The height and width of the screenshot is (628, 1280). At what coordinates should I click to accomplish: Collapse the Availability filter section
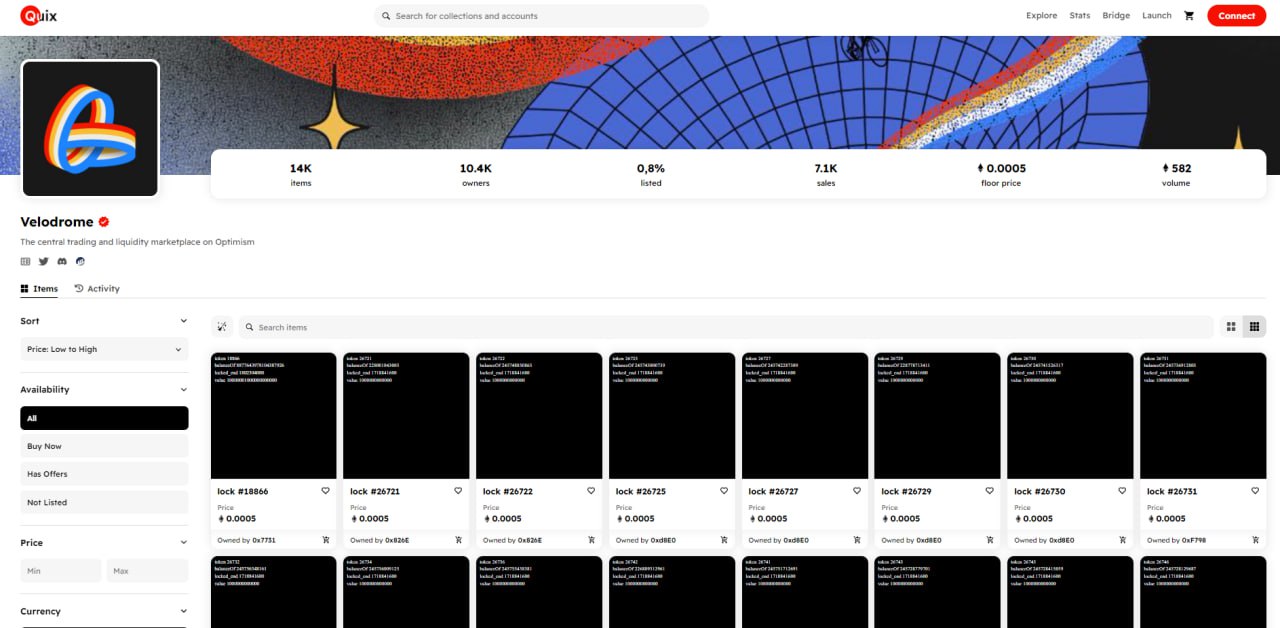click(183, 390)
